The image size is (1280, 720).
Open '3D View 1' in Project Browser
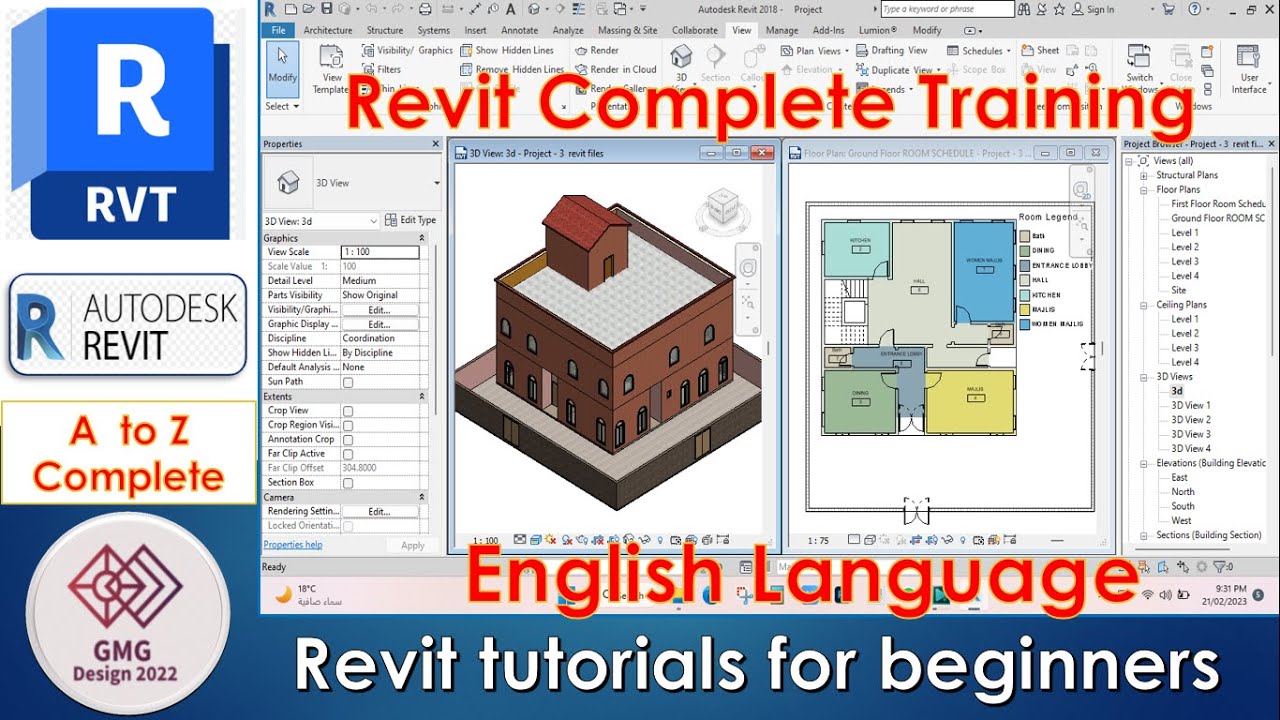pos(1190,405)
